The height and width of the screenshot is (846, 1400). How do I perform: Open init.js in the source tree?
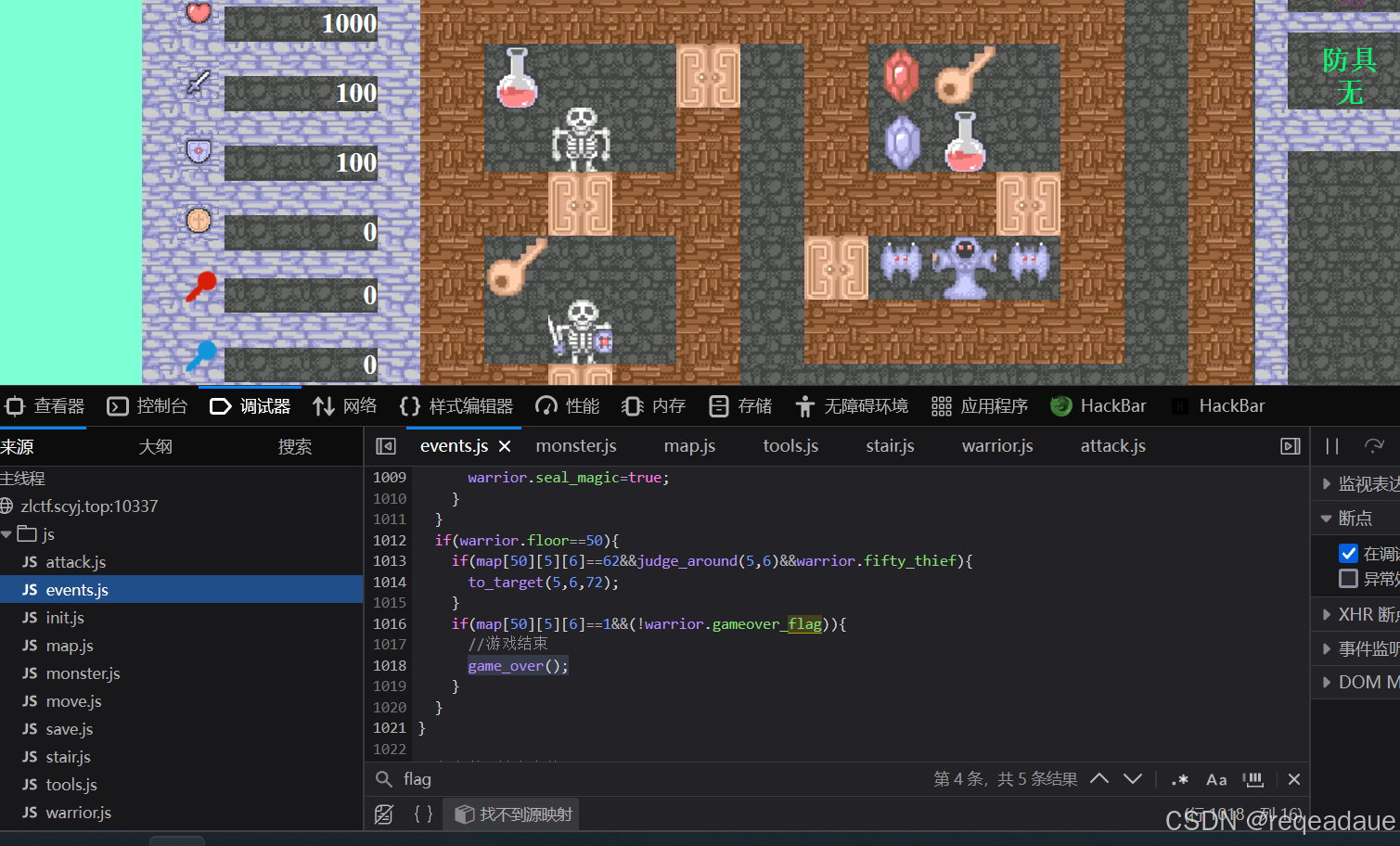65,618
